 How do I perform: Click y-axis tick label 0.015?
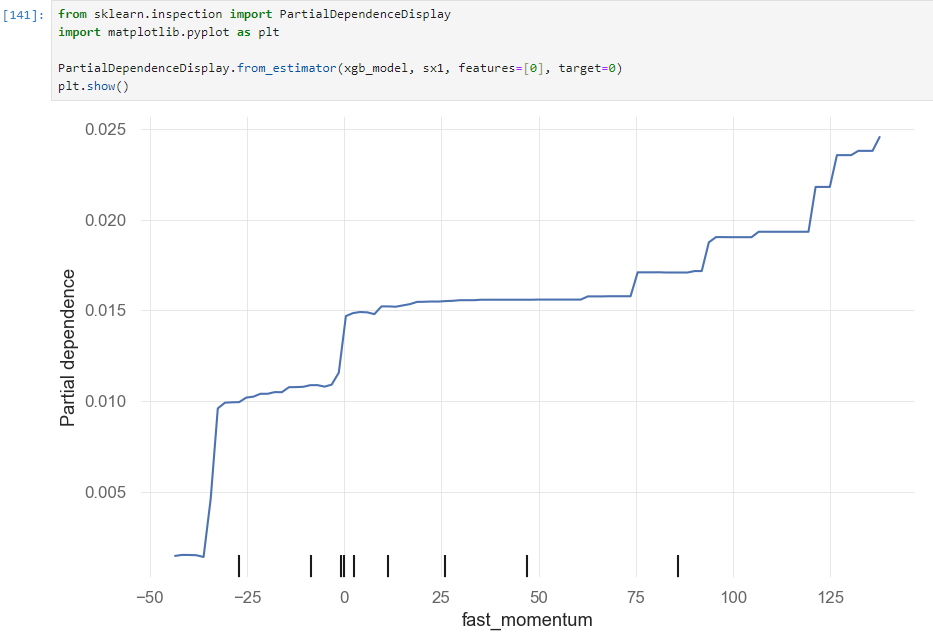(105, 310)
